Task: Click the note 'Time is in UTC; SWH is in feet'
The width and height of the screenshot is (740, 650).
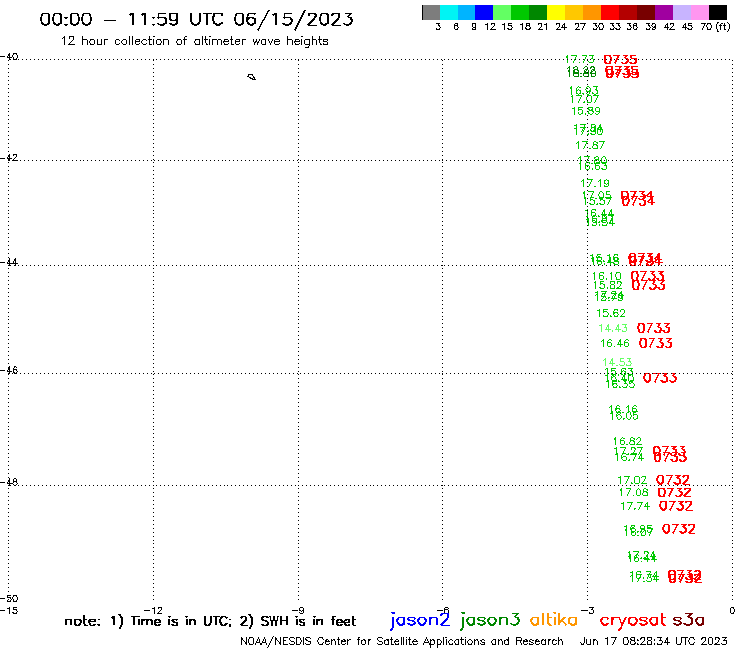Action: pyautogui.click(x=210, y=621)
